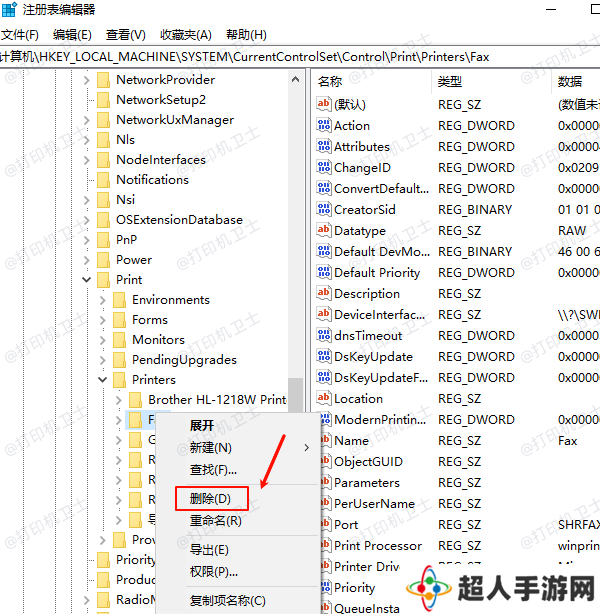Screen dimensions: 600x614
Task: Collapse the Print tree node
Action: [87, 280]
